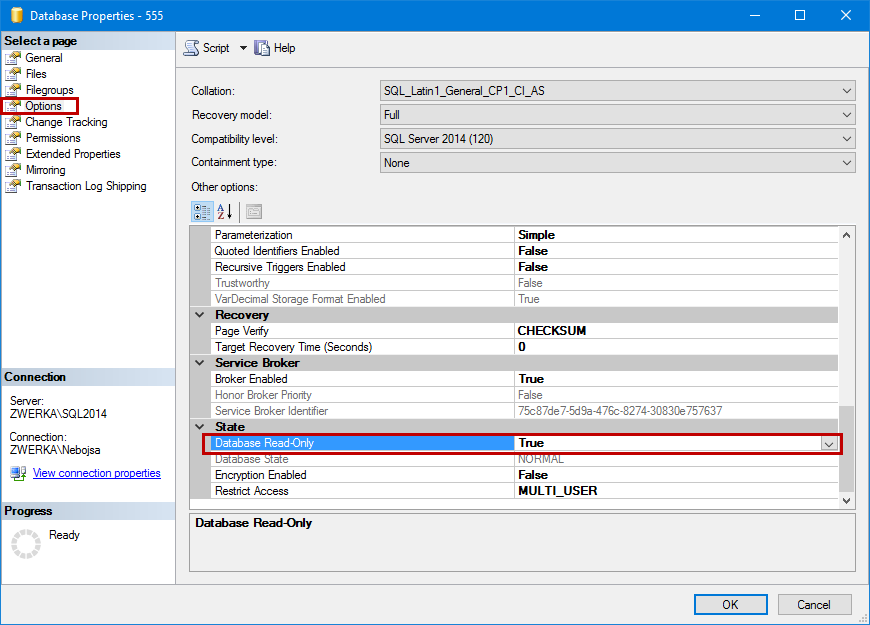Screen dimensions: 870x625
Task: Open the Help icon in toolbar
Action: (263, 48)
